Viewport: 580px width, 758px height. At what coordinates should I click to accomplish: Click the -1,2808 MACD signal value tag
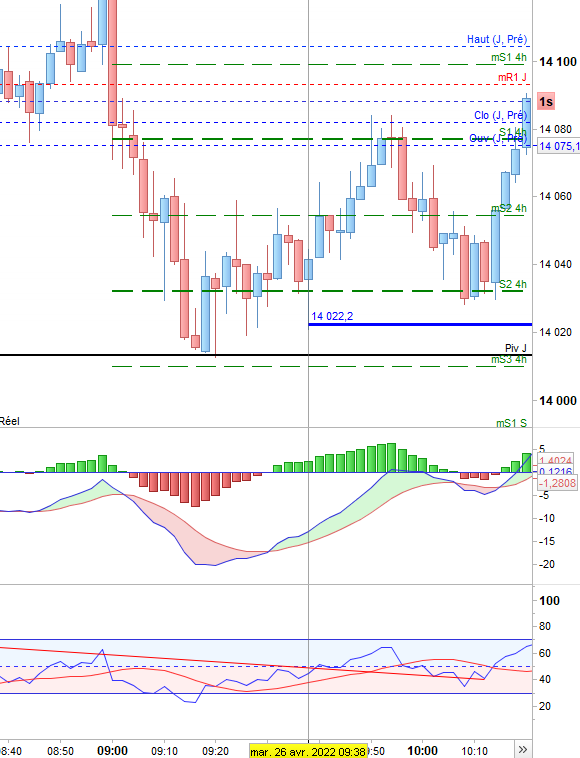pyautogui.click(x=557, y=483)
